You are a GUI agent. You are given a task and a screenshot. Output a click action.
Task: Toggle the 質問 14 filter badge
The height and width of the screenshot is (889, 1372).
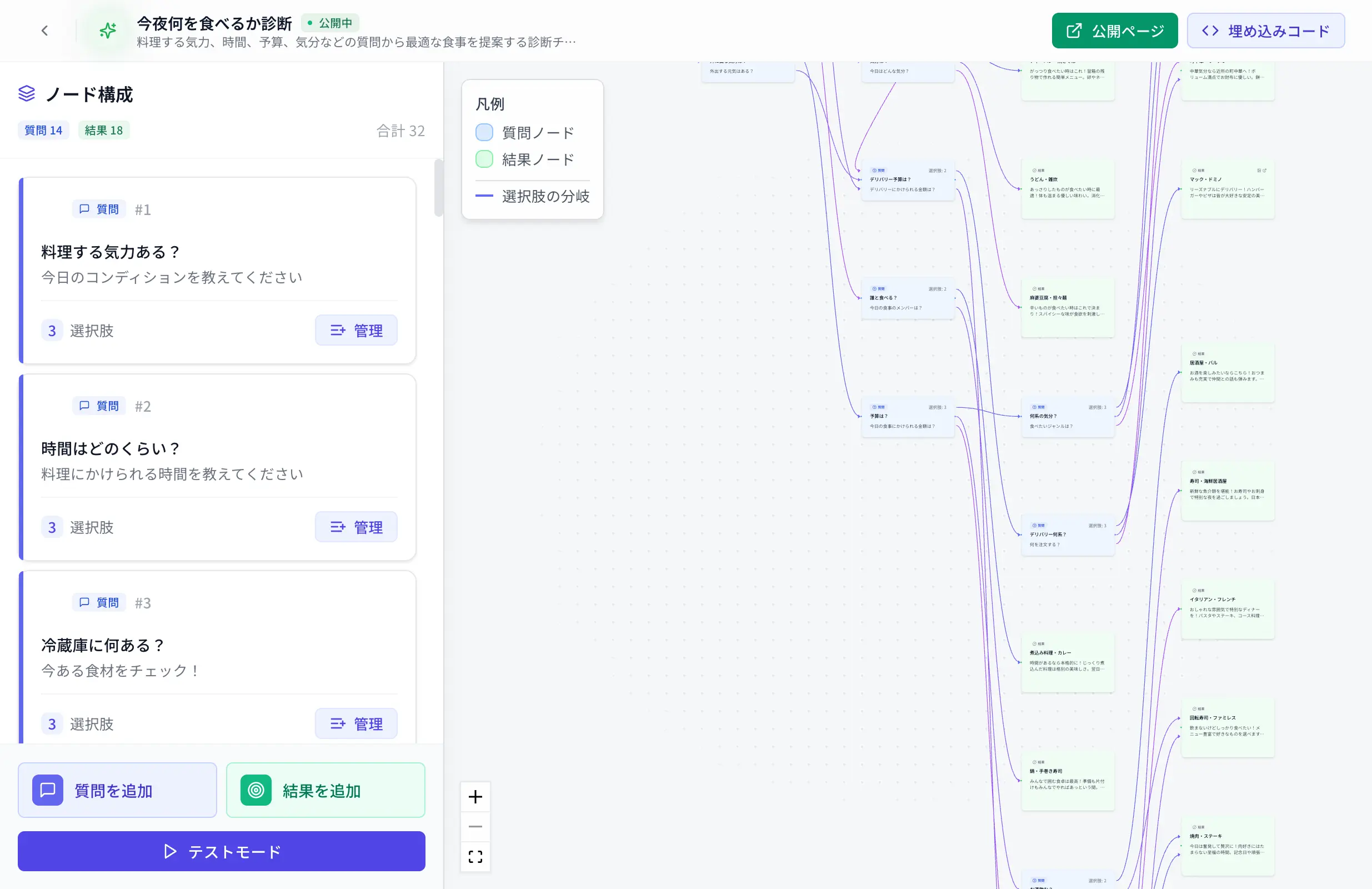click(x=43, y=129)
